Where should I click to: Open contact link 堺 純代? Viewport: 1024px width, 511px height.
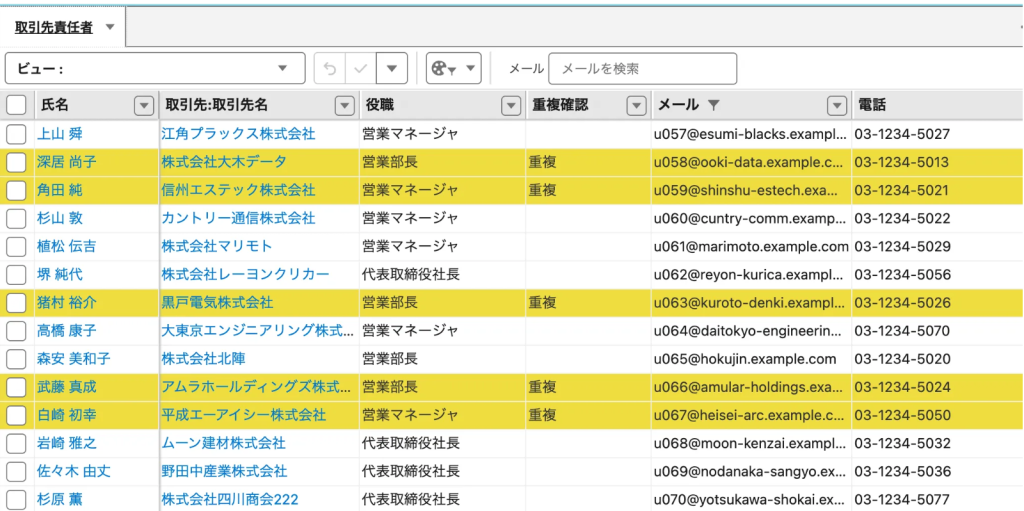[60, 274]
